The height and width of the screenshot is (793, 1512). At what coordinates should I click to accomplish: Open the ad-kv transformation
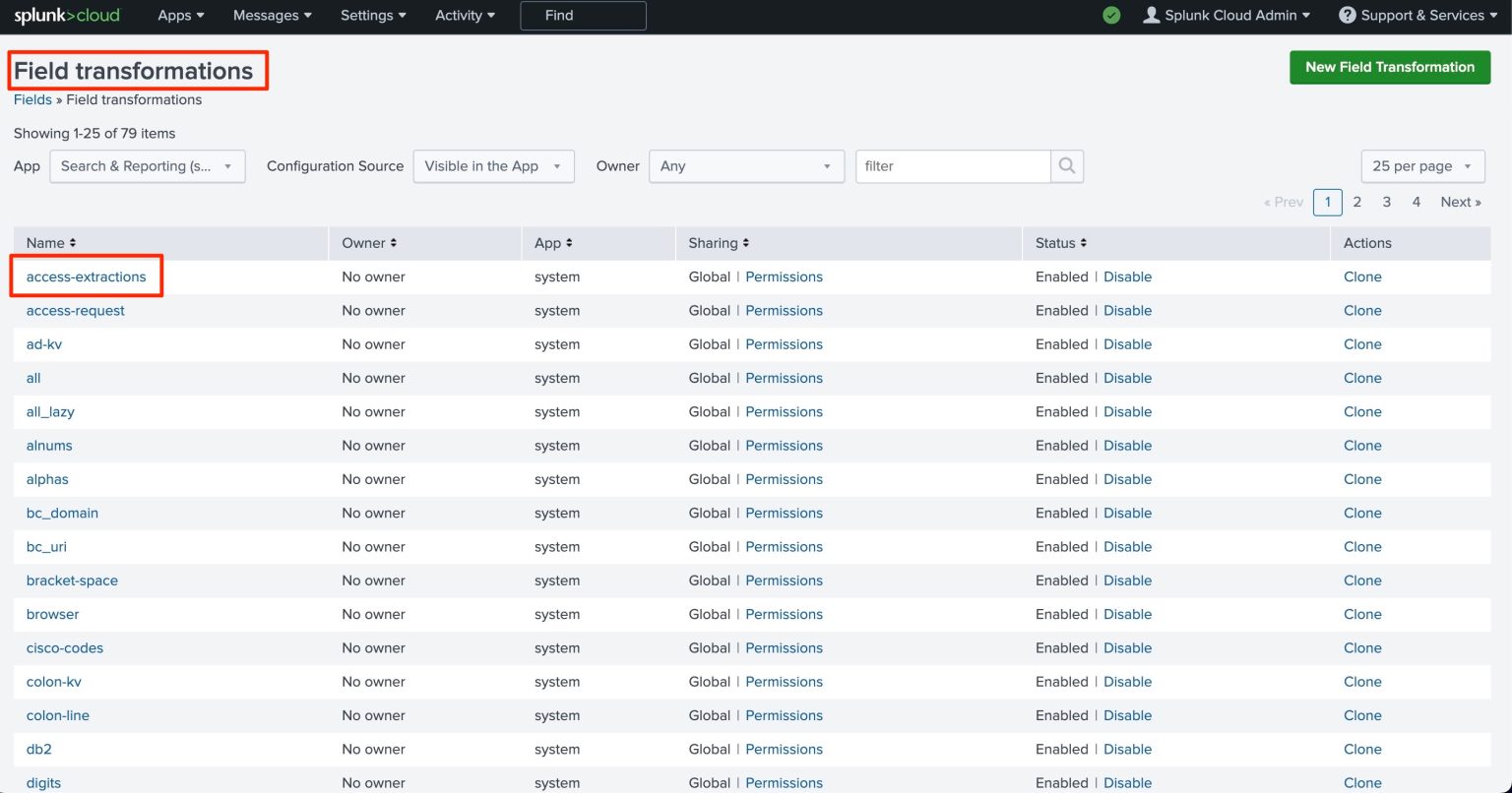click(44, 344)
